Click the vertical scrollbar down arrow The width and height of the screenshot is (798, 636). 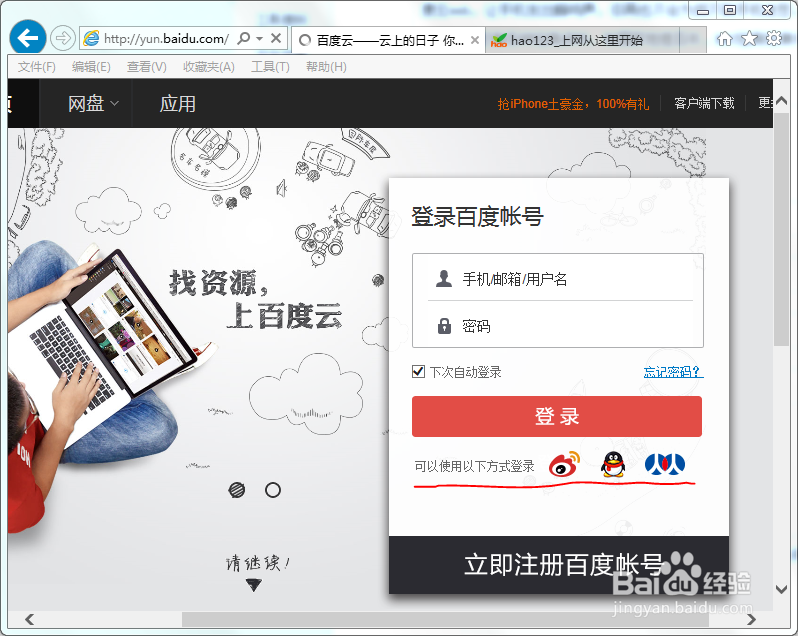tap(781, 589)
